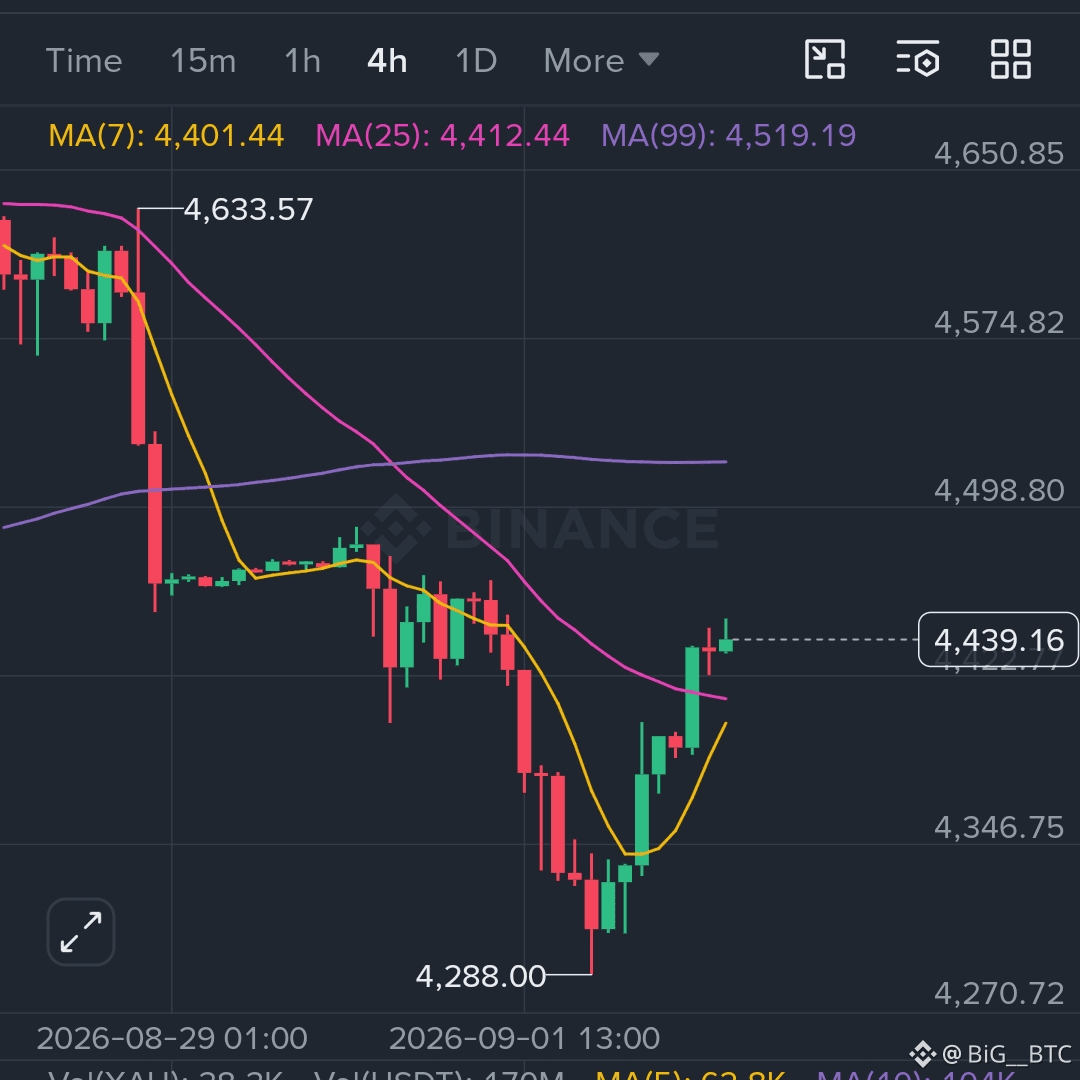Click the MA(25) indicator label
Viewport: 1080px width, 1080px height.
click(442, 135)
